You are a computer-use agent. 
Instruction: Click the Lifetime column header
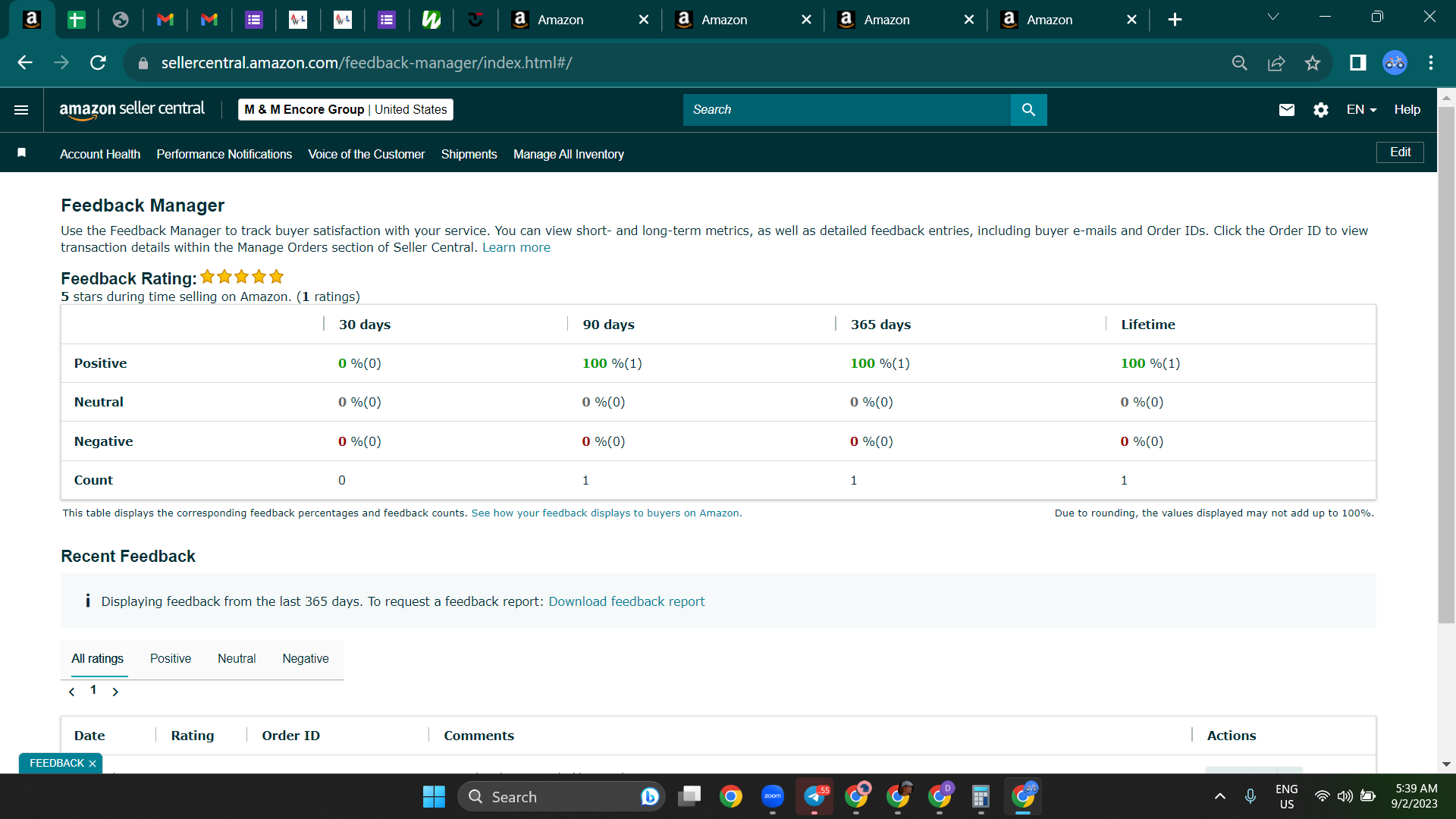(1148, 325)
